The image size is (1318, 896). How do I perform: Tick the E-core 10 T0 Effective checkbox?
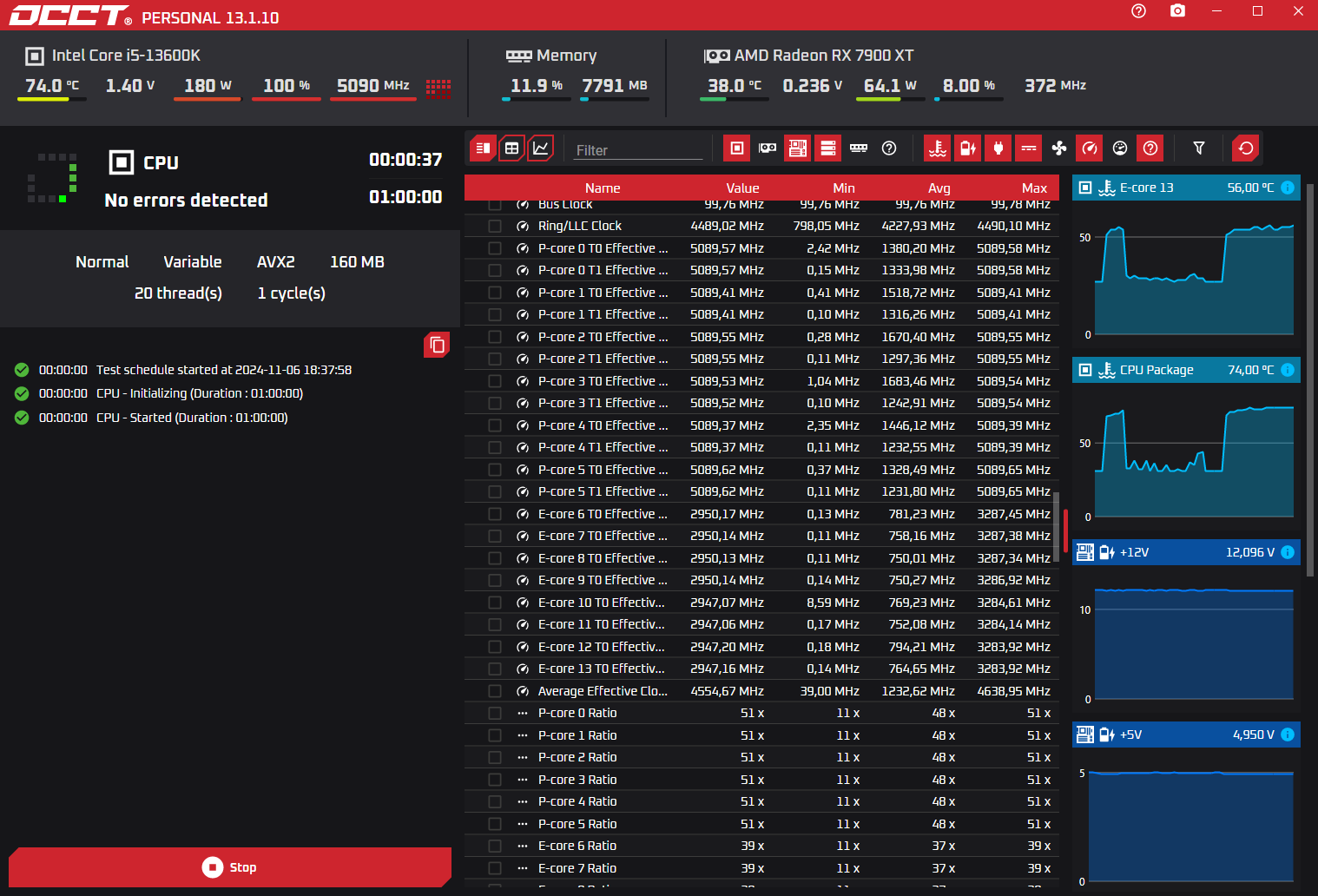point(495,603)
